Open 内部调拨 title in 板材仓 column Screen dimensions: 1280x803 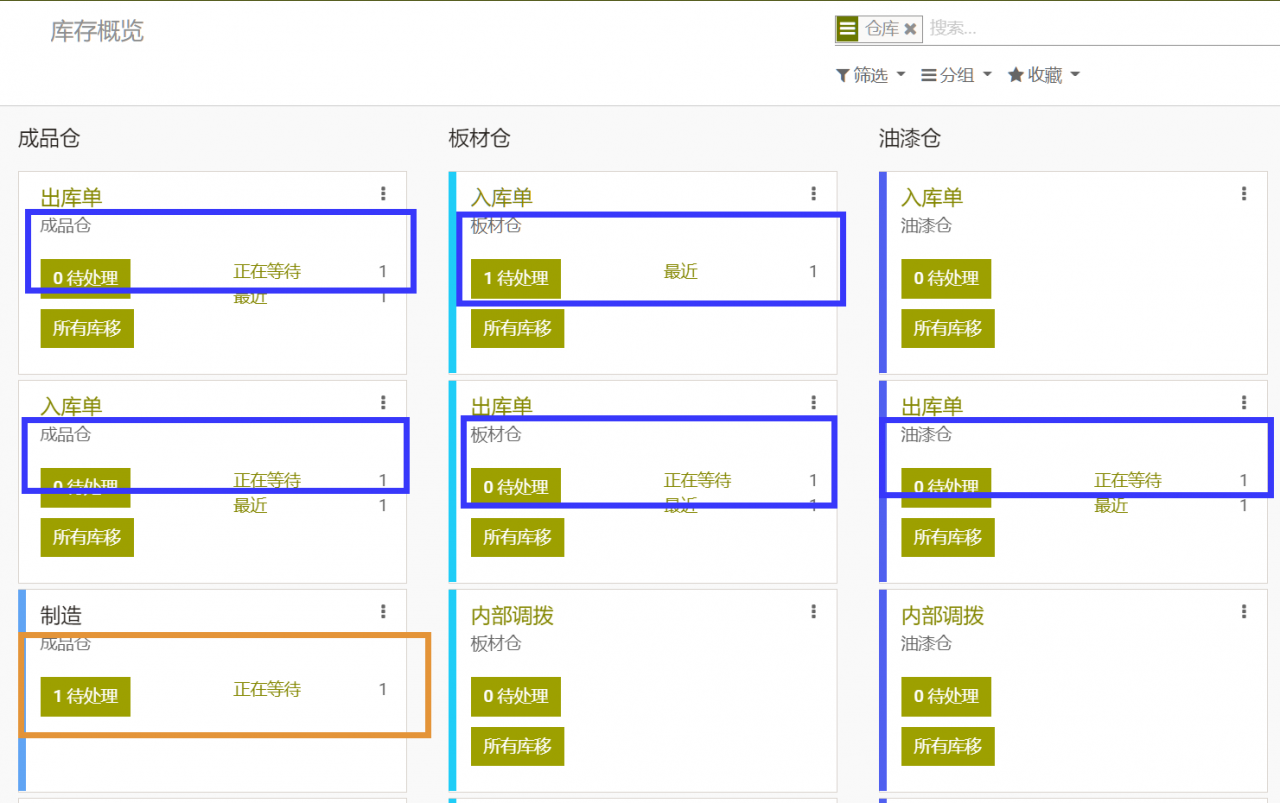pyautogui.click(x=512, y=616)
